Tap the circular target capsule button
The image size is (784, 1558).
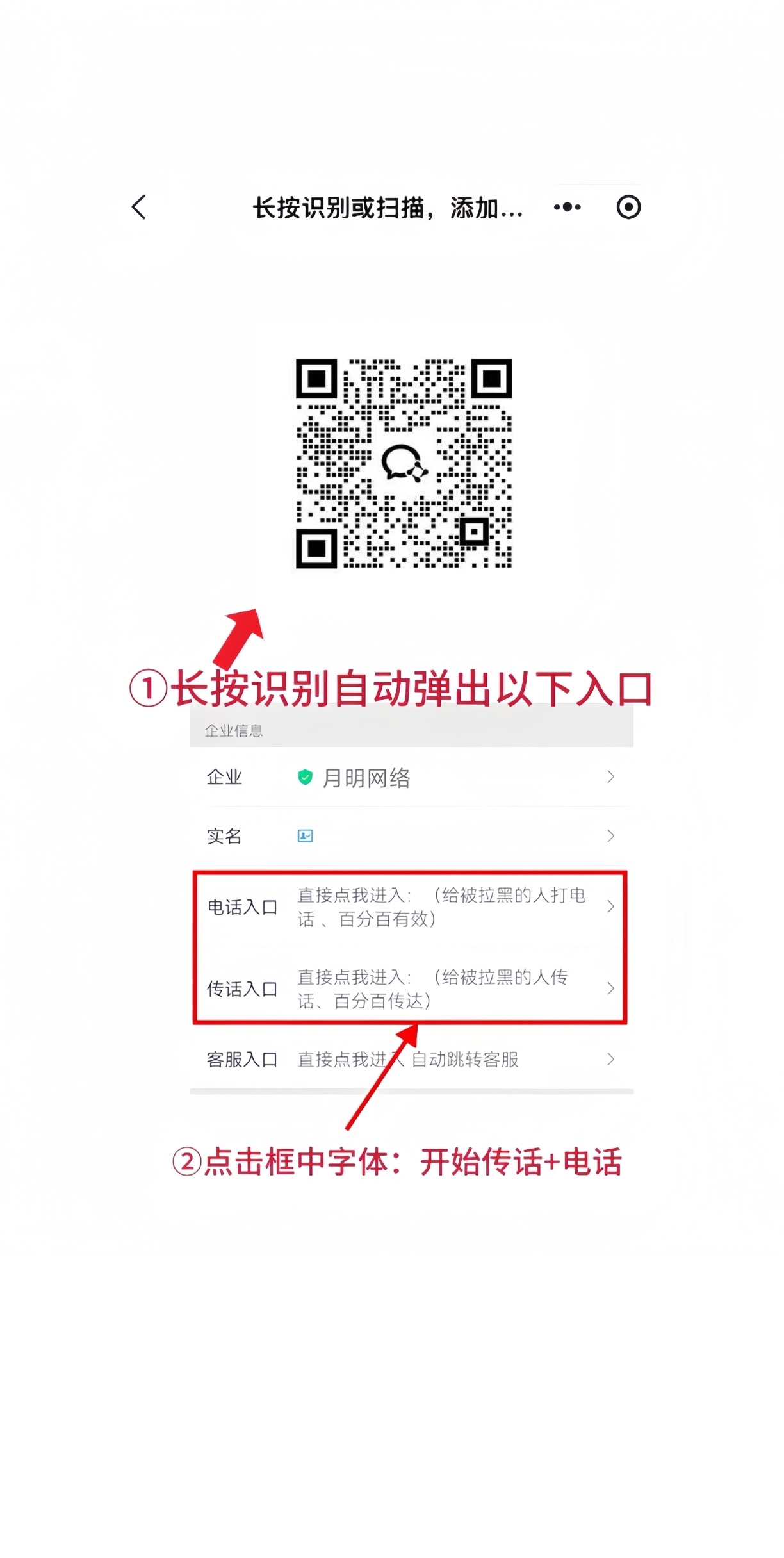(x=628, y=207)
